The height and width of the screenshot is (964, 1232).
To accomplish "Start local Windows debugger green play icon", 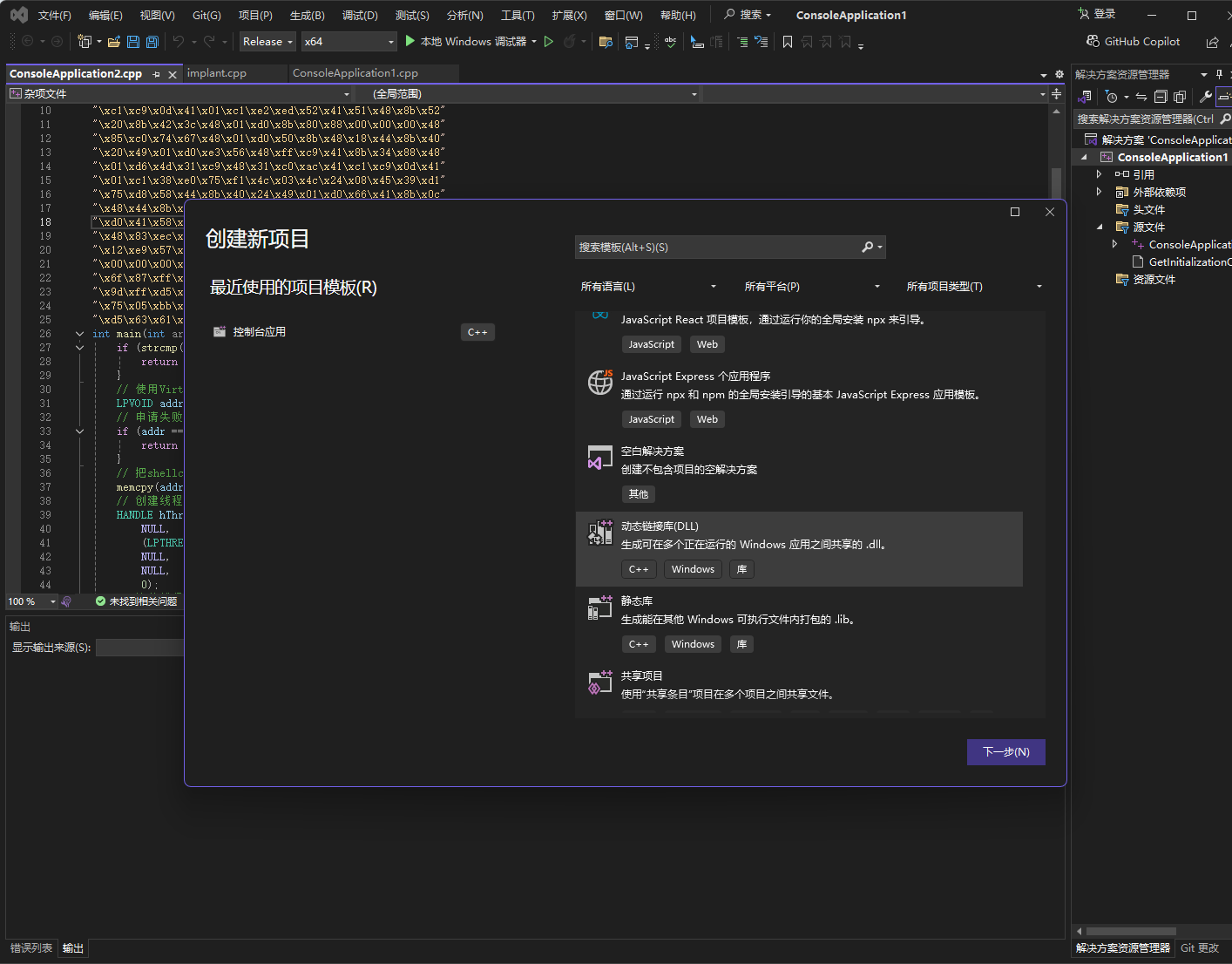I will [410, 41].
